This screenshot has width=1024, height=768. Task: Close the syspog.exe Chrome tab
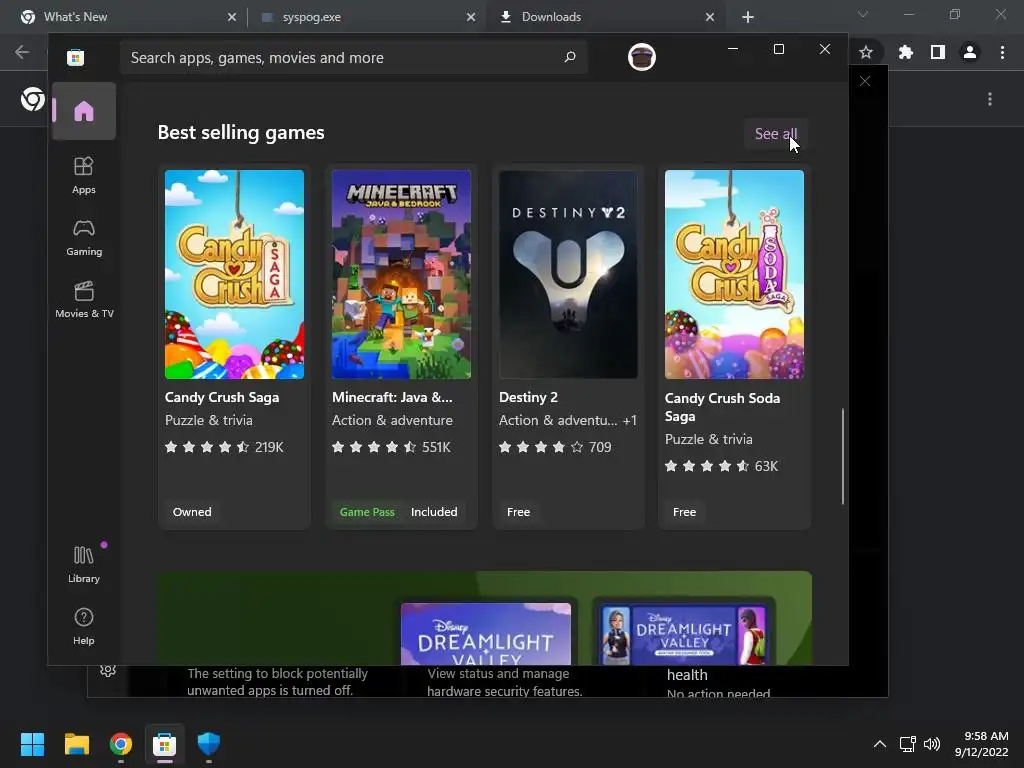pos(471,18)
